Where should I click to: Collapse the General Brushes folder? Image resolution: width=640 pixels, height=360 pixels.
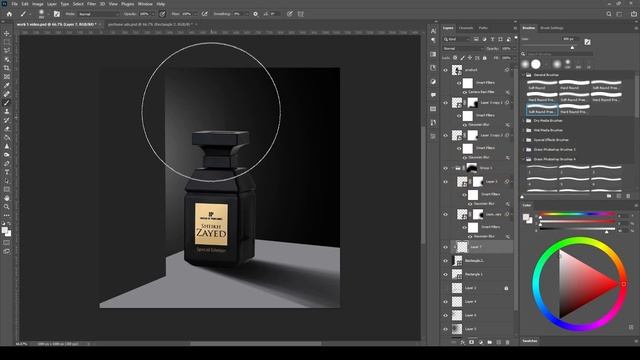coord(523,75)
